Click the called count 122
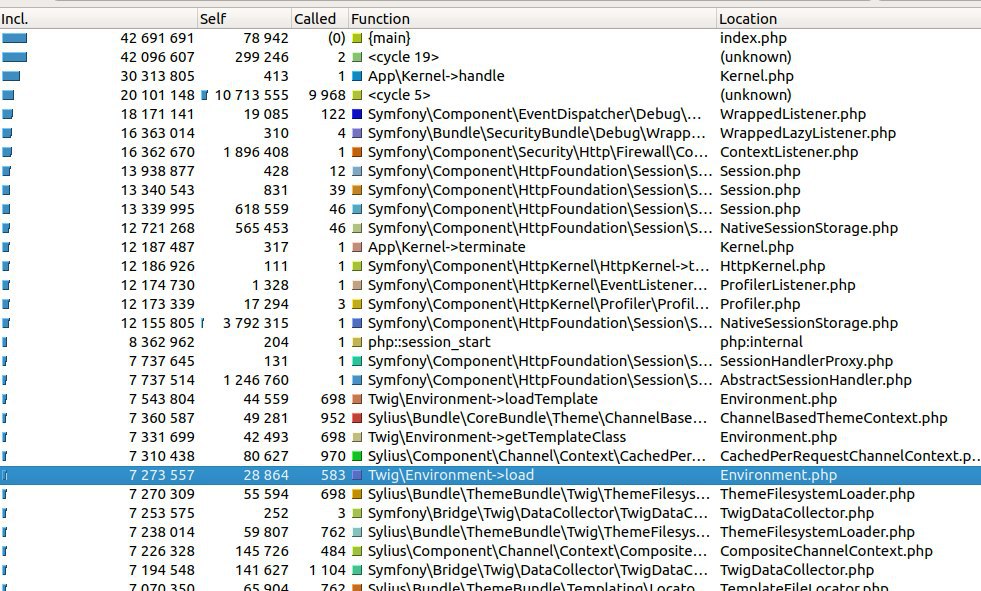 333,114
